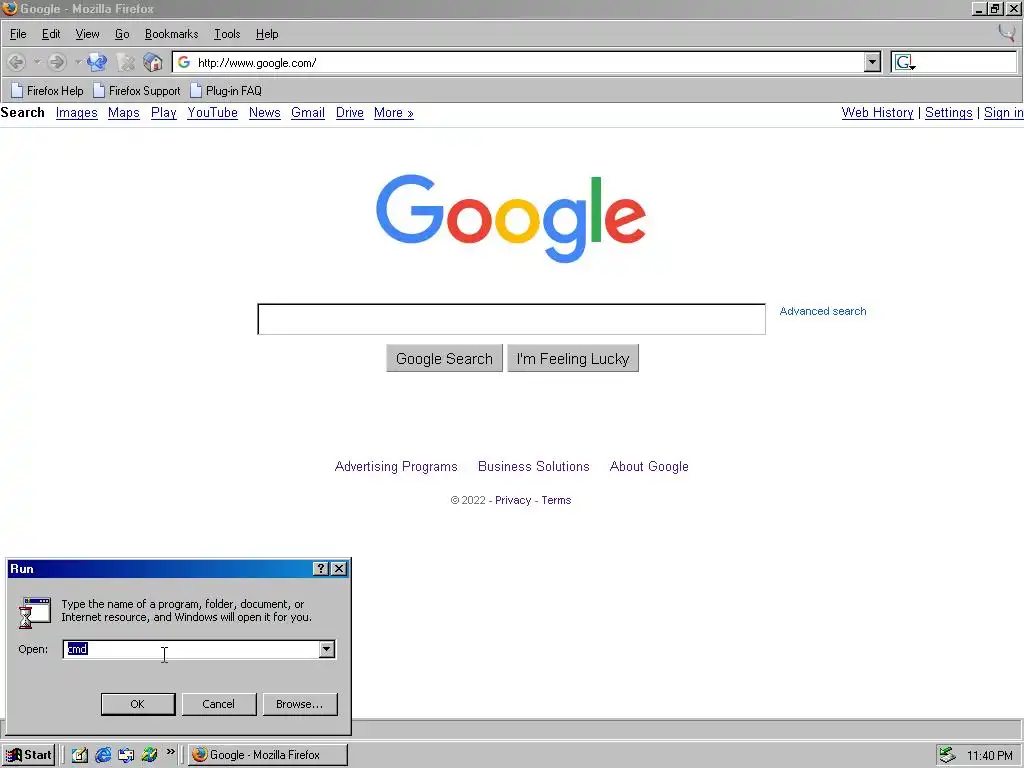Open the Back history dropdown arrow

coord(37,63)
